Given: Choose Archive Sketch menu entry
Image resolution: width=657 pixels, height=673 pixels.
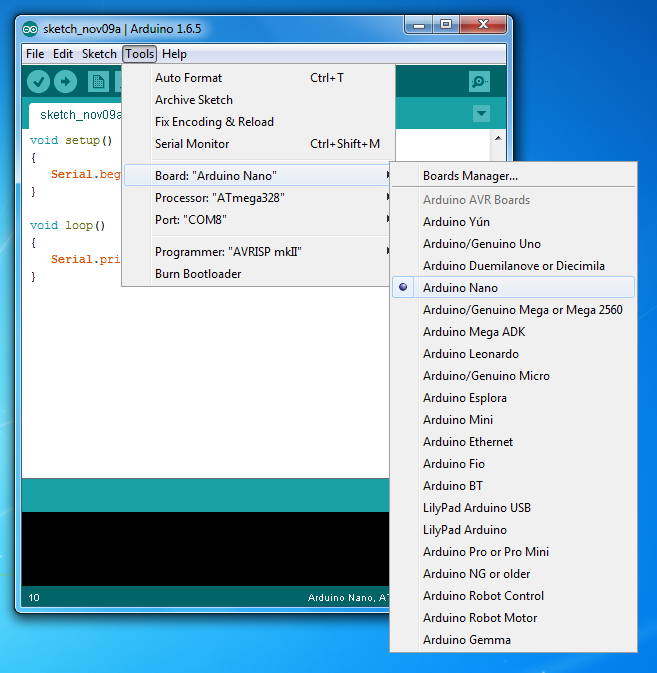Looking at the screenshot, I should click(x=257, y=100).
